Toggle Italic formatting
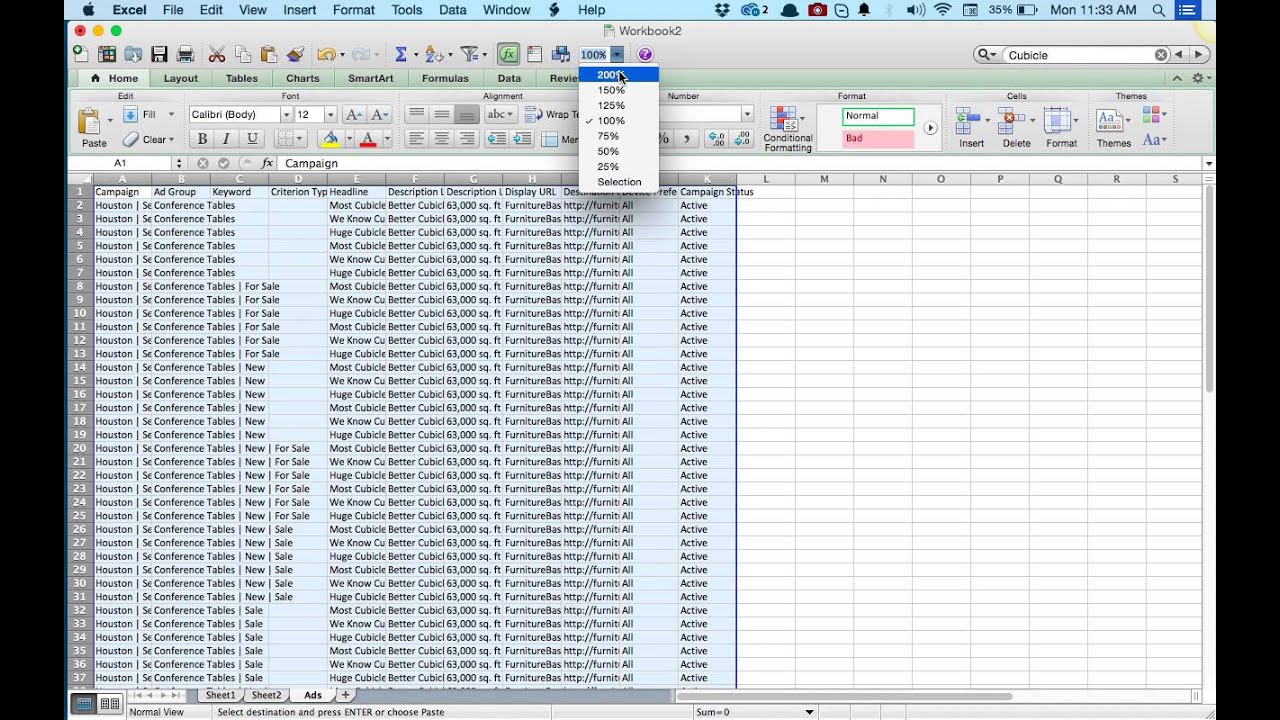This screenshot has height=720, width=1280. (x=226, y=139)
